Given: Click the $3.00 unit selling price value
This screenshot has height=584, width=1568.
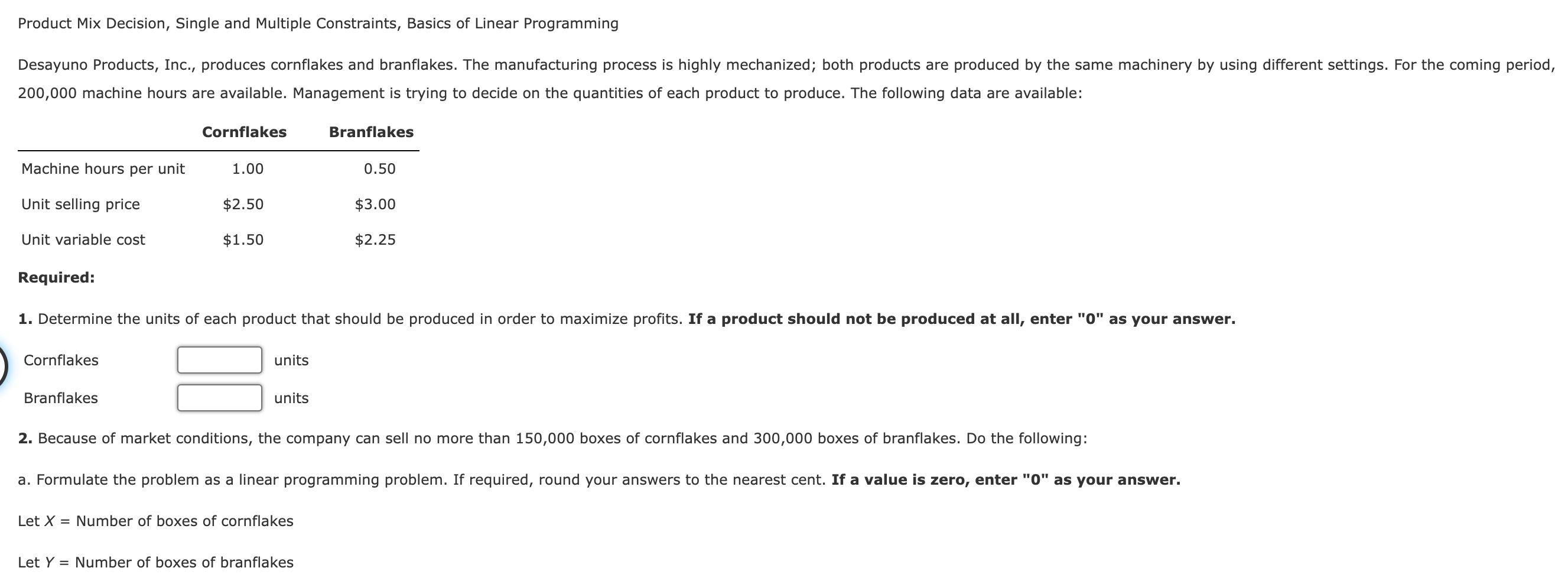Looking at the screenshot, I should point(376,204).
